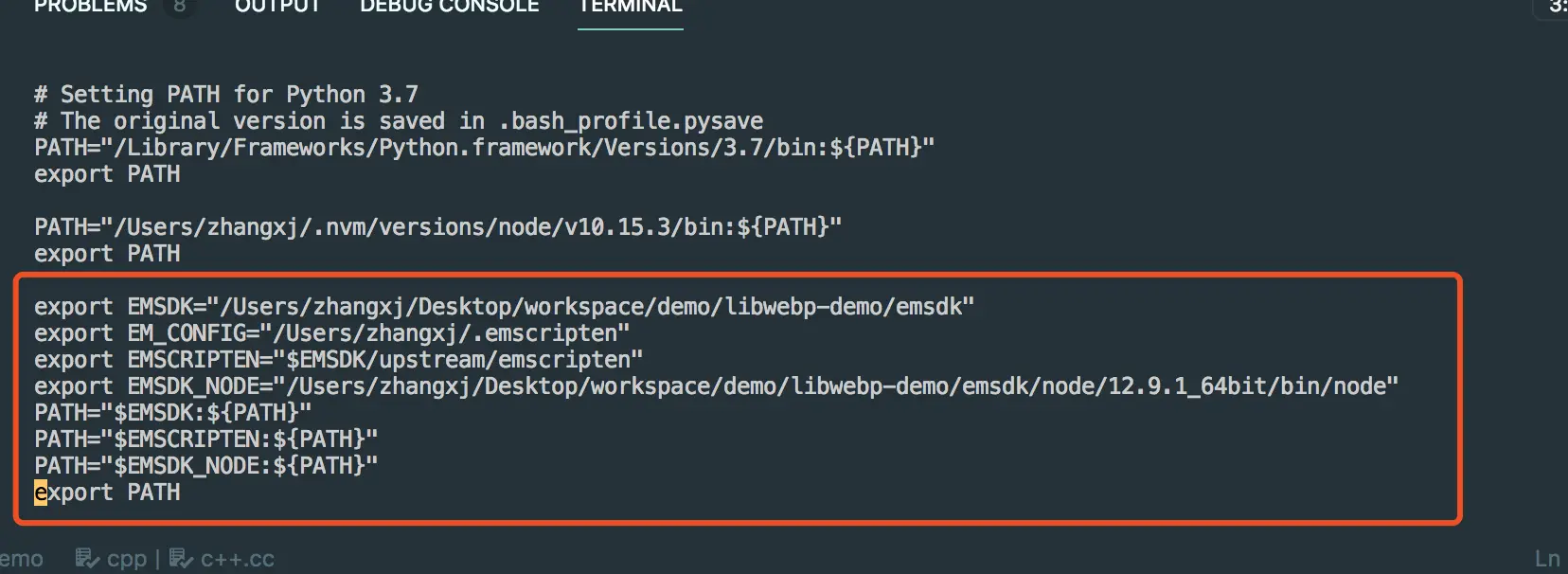Click the export EM_CONFIG line
Viewport: 1568px width, 574px height.
coord(331,333)
